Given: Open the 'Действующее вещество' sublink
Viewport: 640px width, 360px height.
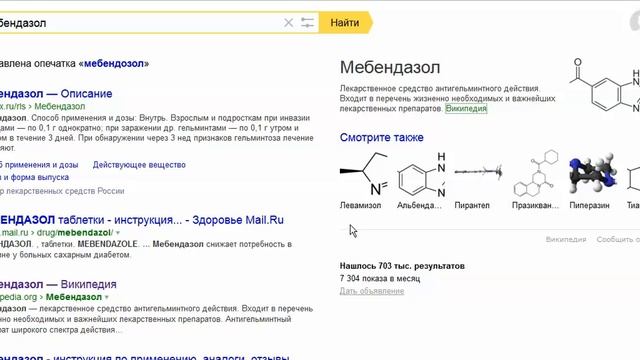Looking at the screenshot, I should pyautogui.click(x=139, y=165).
